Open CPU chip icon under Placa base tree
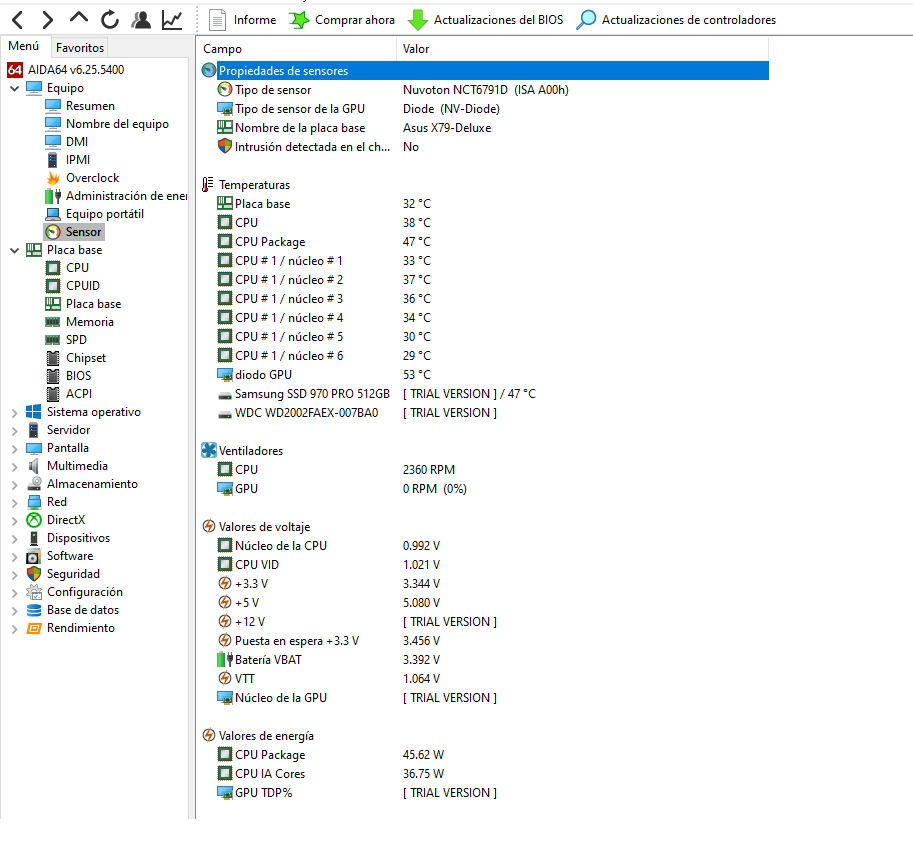The height and width of the screenshot is (845, 913). click(53, 268)
